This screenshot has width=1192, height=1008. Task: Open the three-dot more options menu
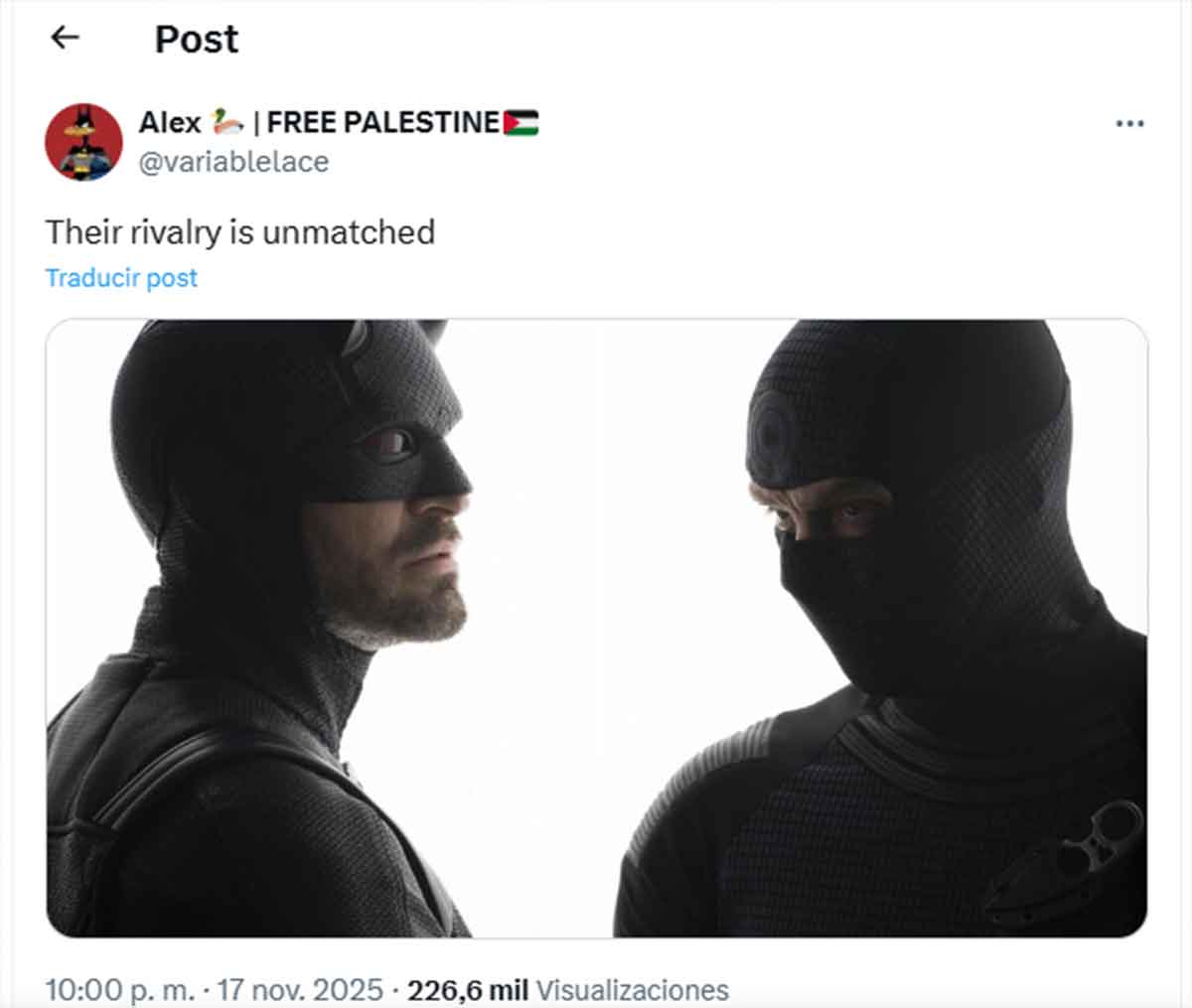[1129, 124]
